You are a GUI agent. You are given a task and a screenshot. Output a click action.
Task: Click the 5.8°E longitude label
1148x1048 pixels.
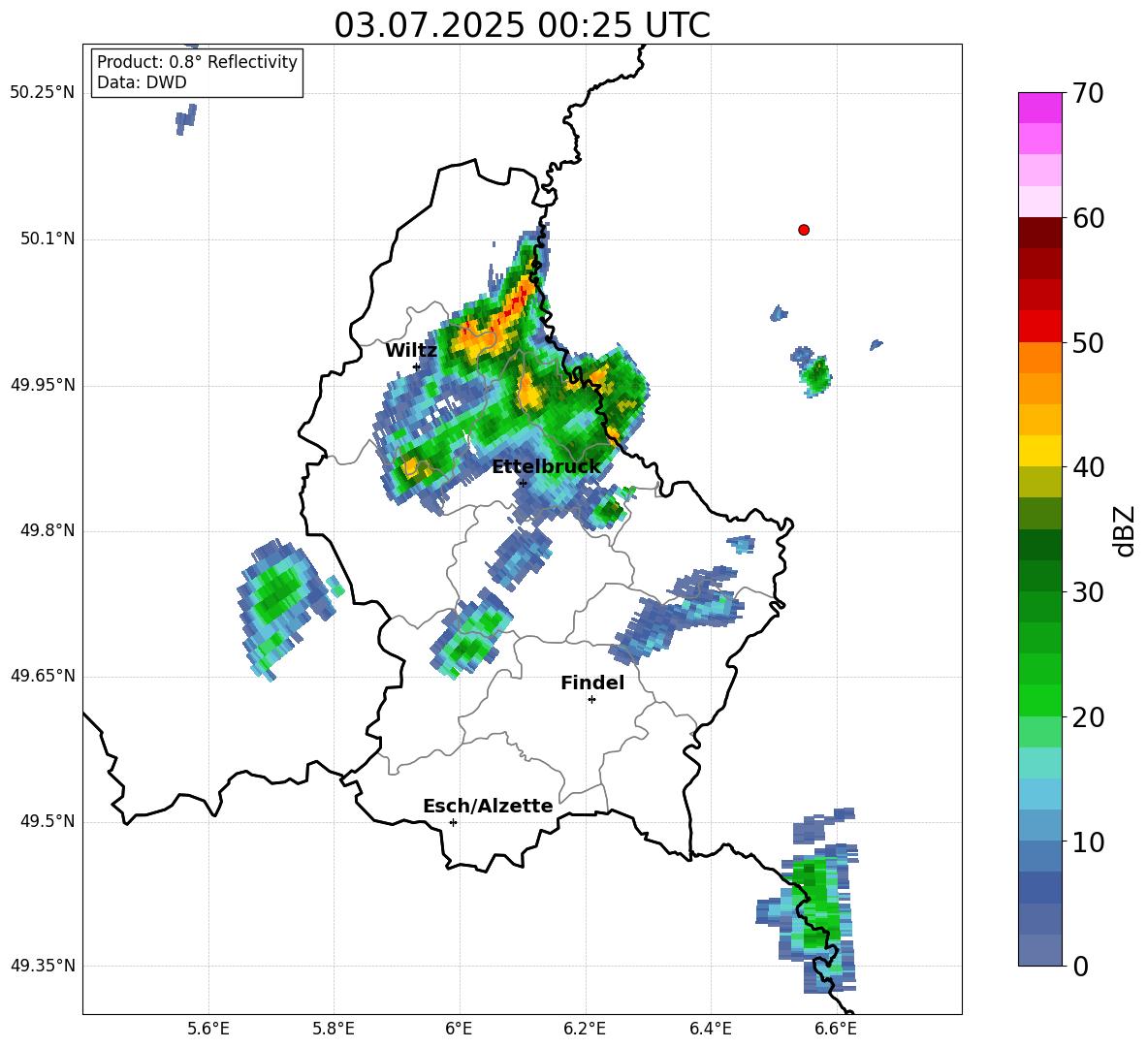click(x=334, y=1029)
